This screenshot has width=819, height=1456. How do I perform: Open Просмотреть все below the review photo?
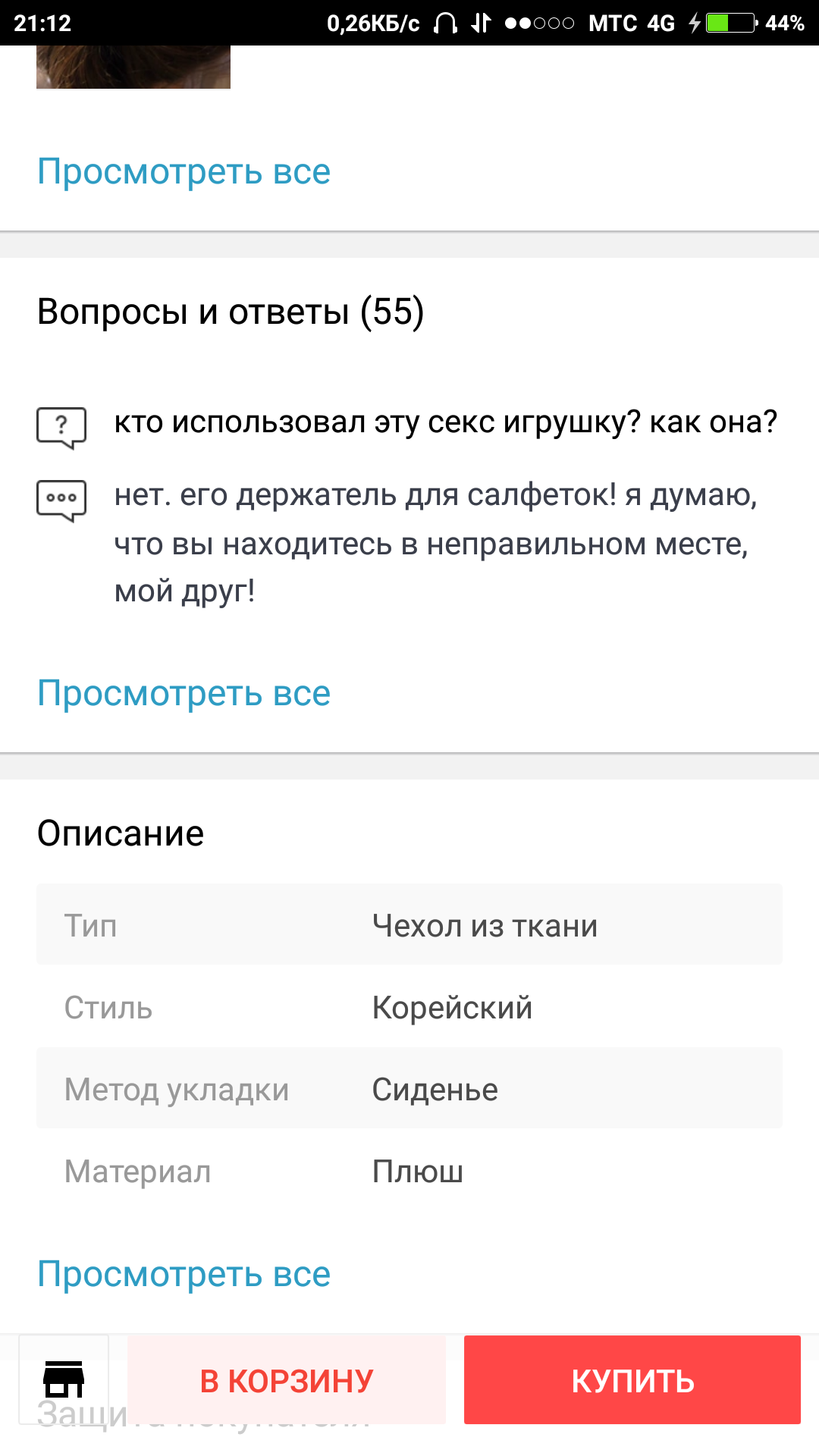[x=184, y=171]
